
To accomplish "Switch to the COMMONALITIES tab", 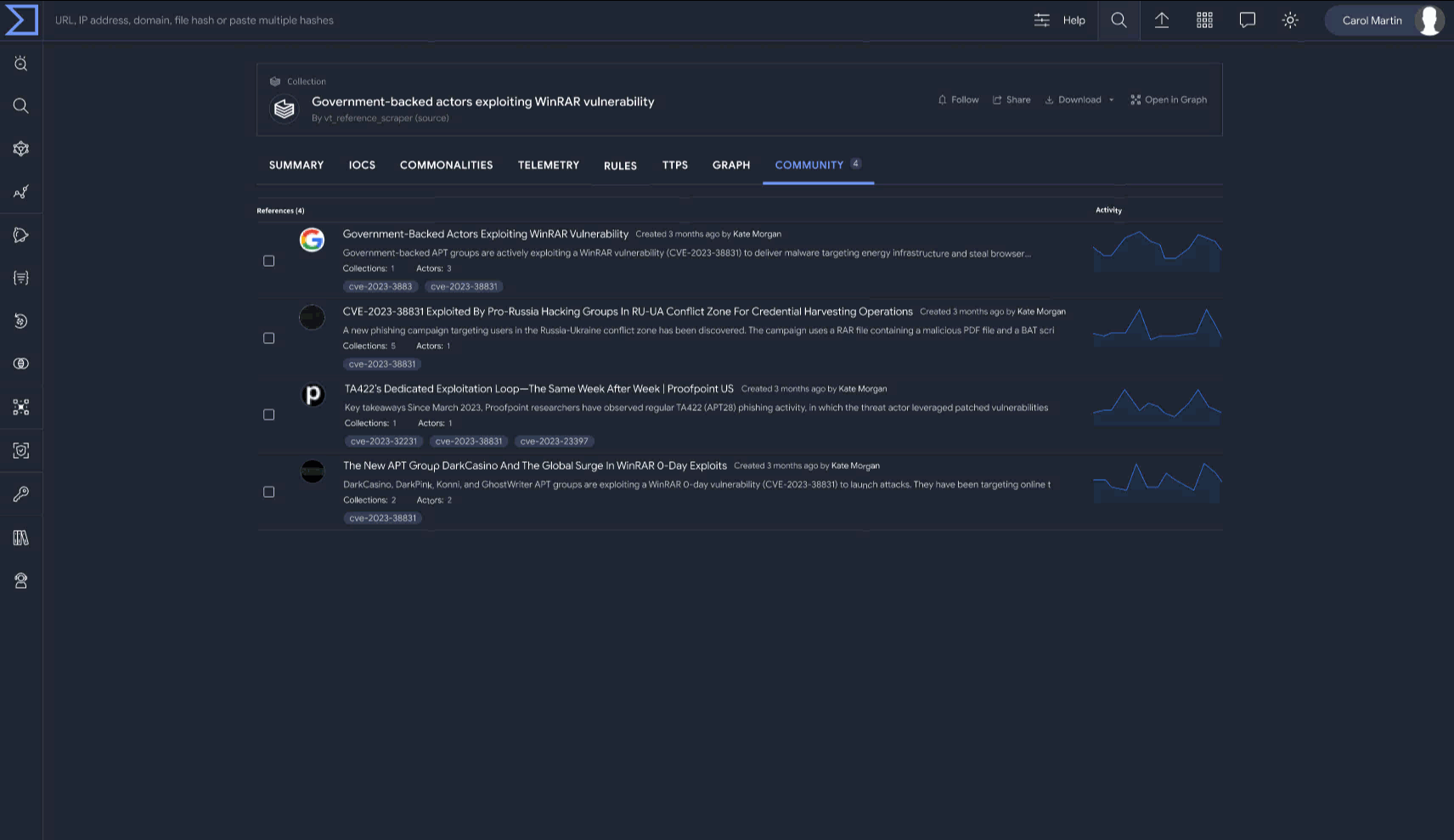I will click(x=447, y=165).
